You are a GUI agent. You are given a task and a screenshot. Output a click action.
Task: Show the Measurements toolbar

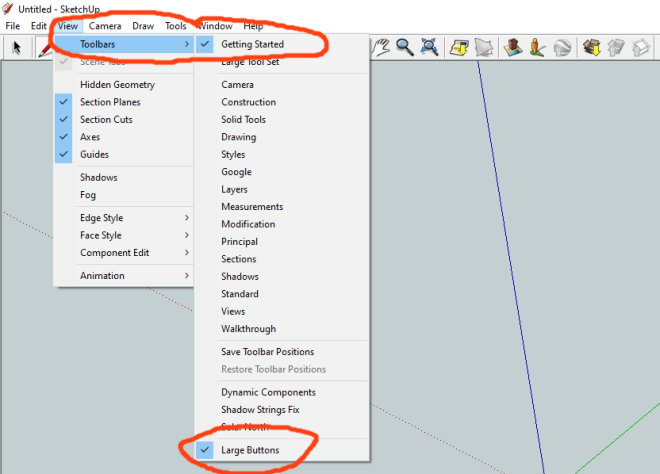pos(282,207)
